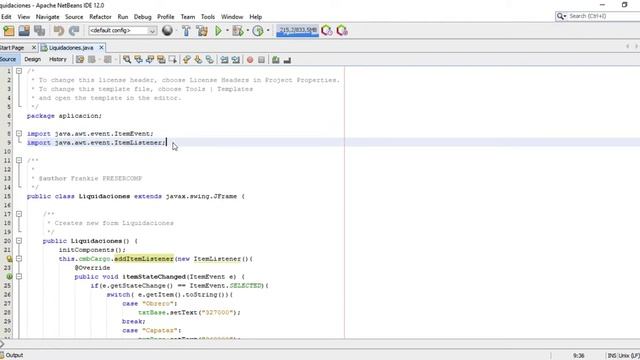Open Run Project dropdown arrow

227,31
